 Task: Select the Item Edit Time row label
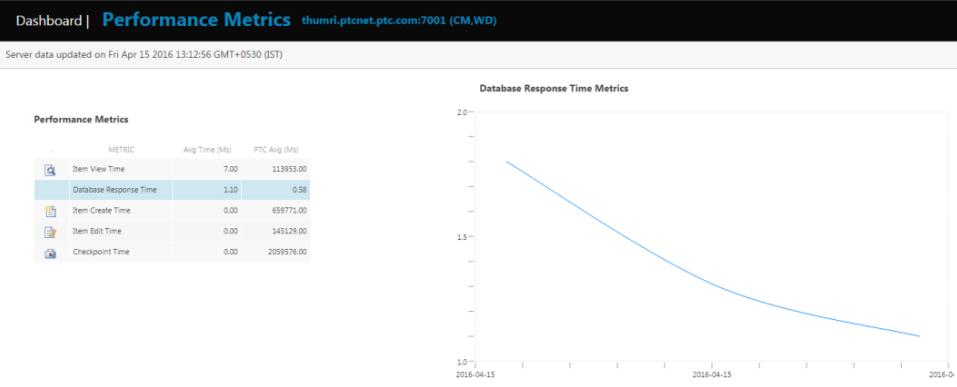(96, 231)
